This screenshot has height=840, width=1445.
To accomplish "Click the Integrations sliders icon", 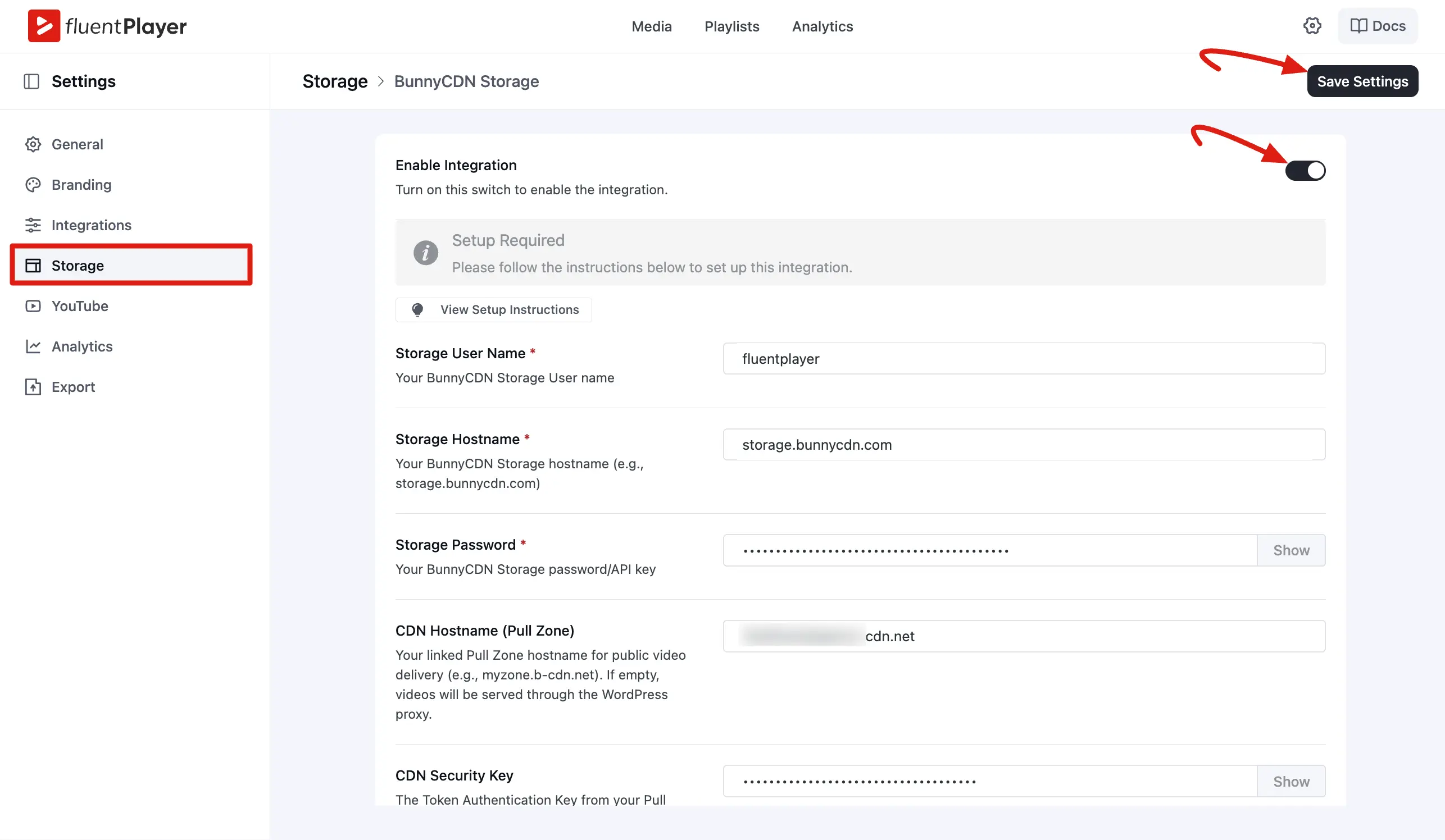I will [x=33, y=225].
